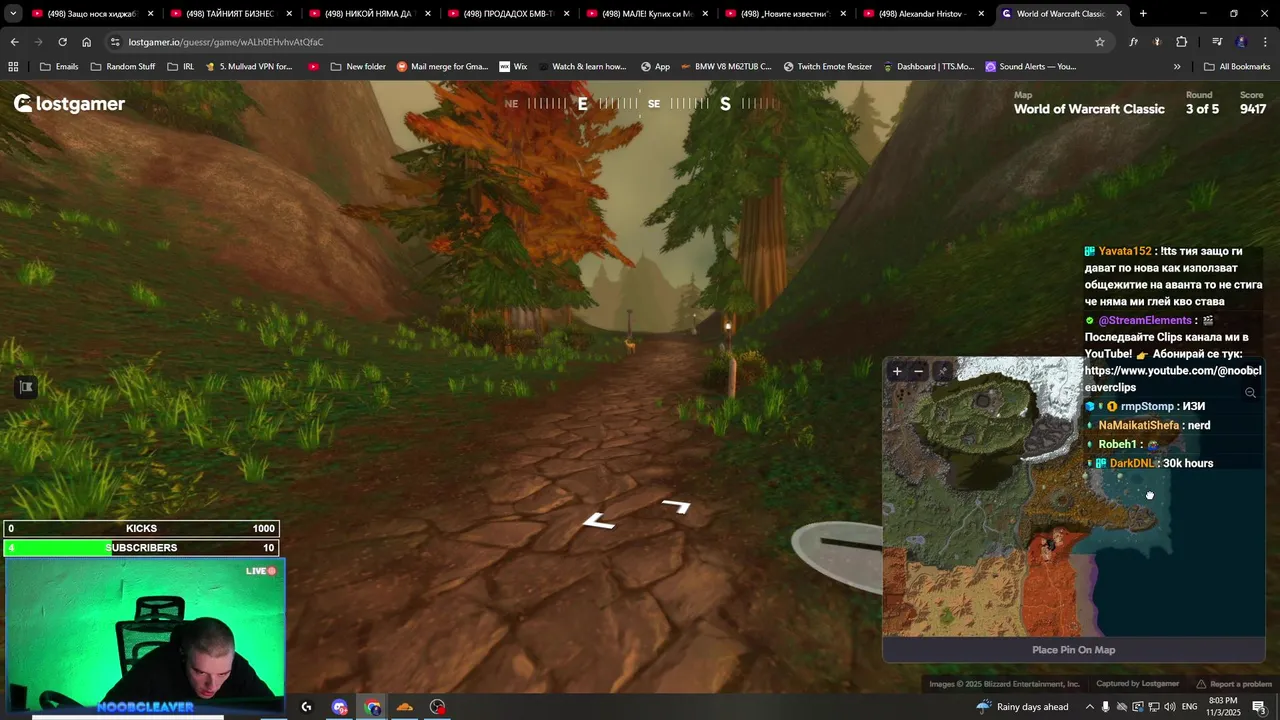This screenshot has width=1280, height=720.
Task: Switch to the МАЛЕ! Купих си tab
Action: [x=648, y=14]
